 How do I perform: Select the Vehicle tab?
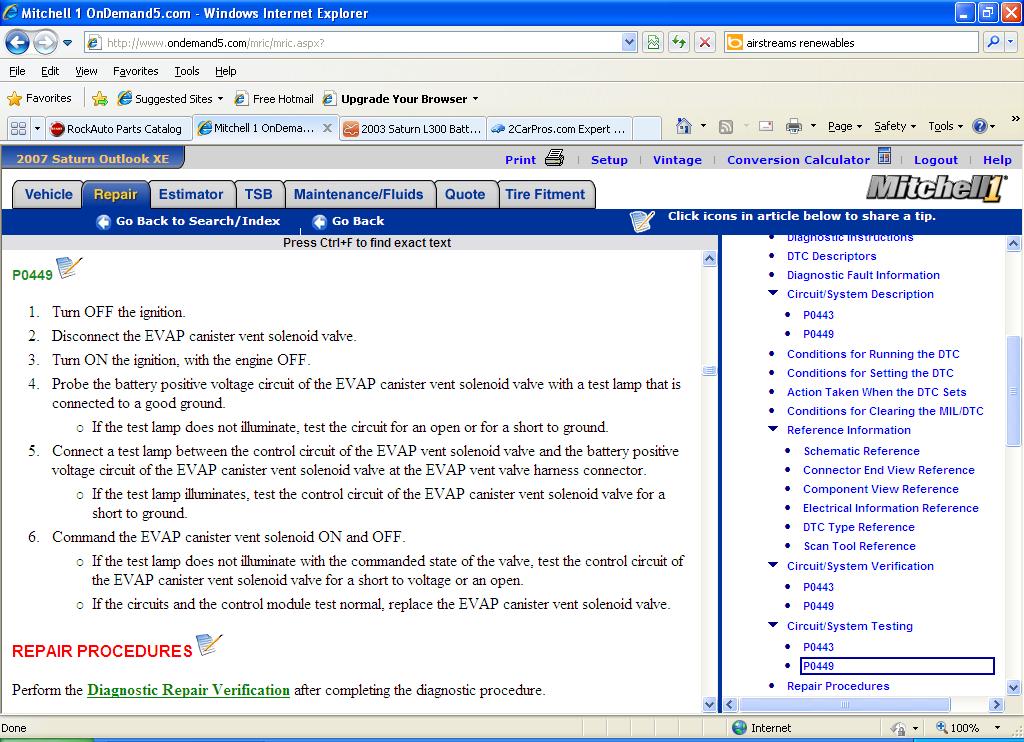point(48,195)
